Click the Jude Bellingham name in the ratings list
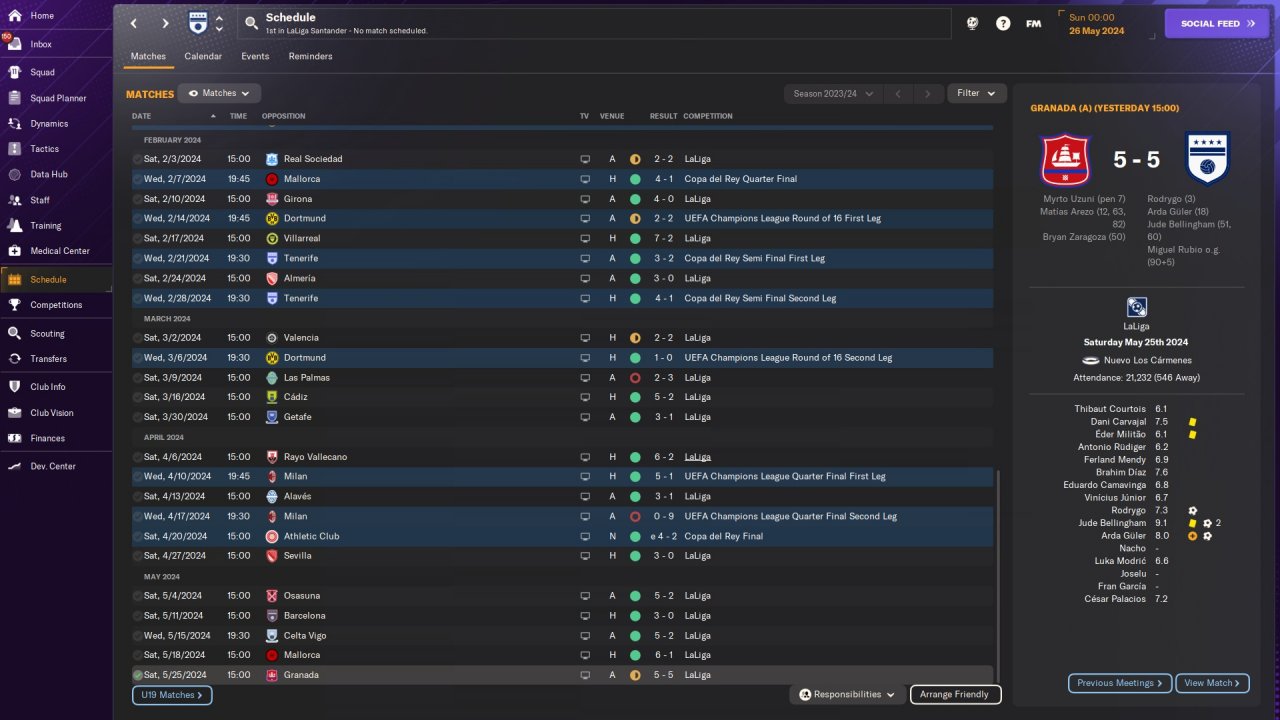 pos(1112,523)
